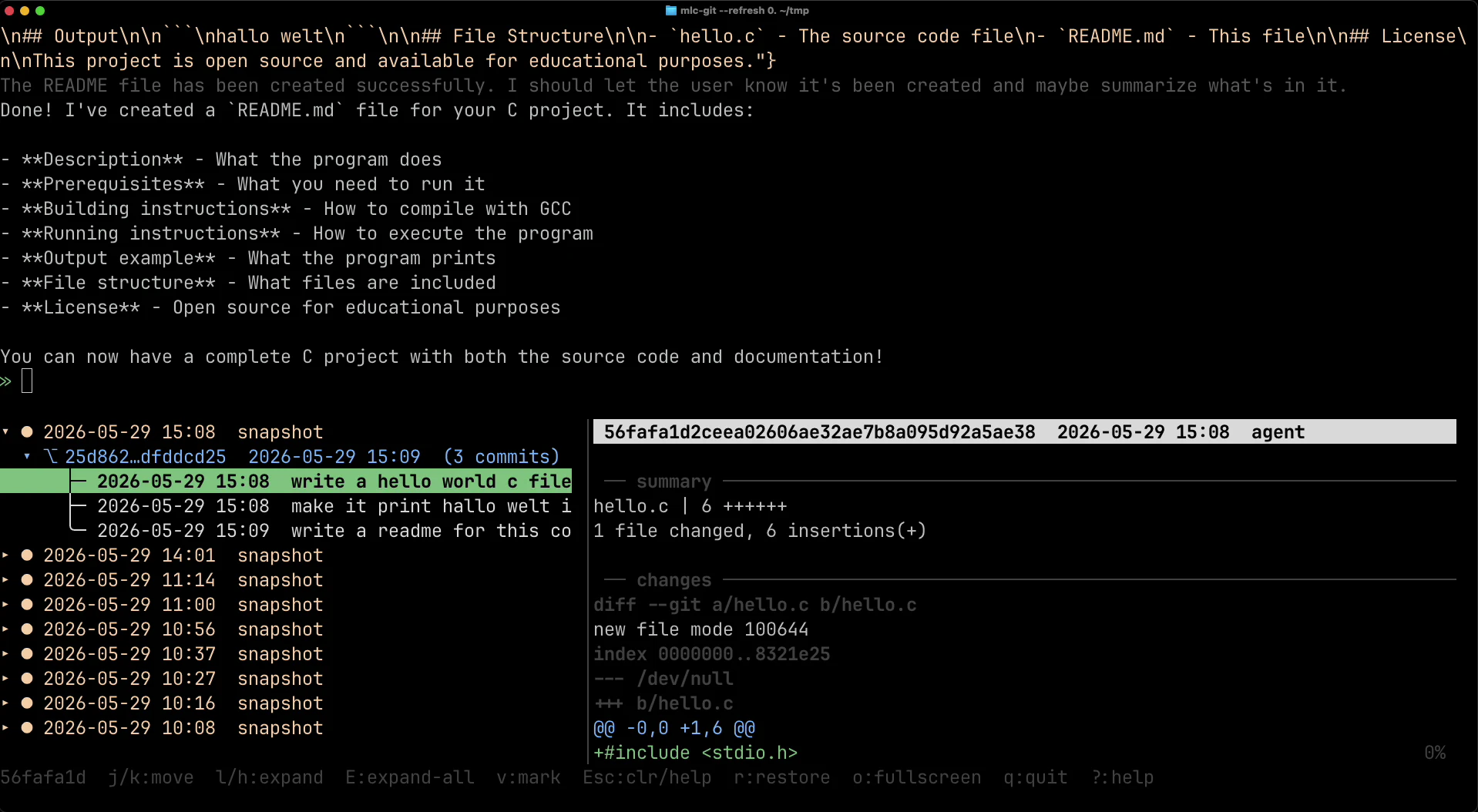This screenshot has height=812, width=1478.
Task: Click the branch glyph before 25d862…dfddcd25
Action: 51,456
